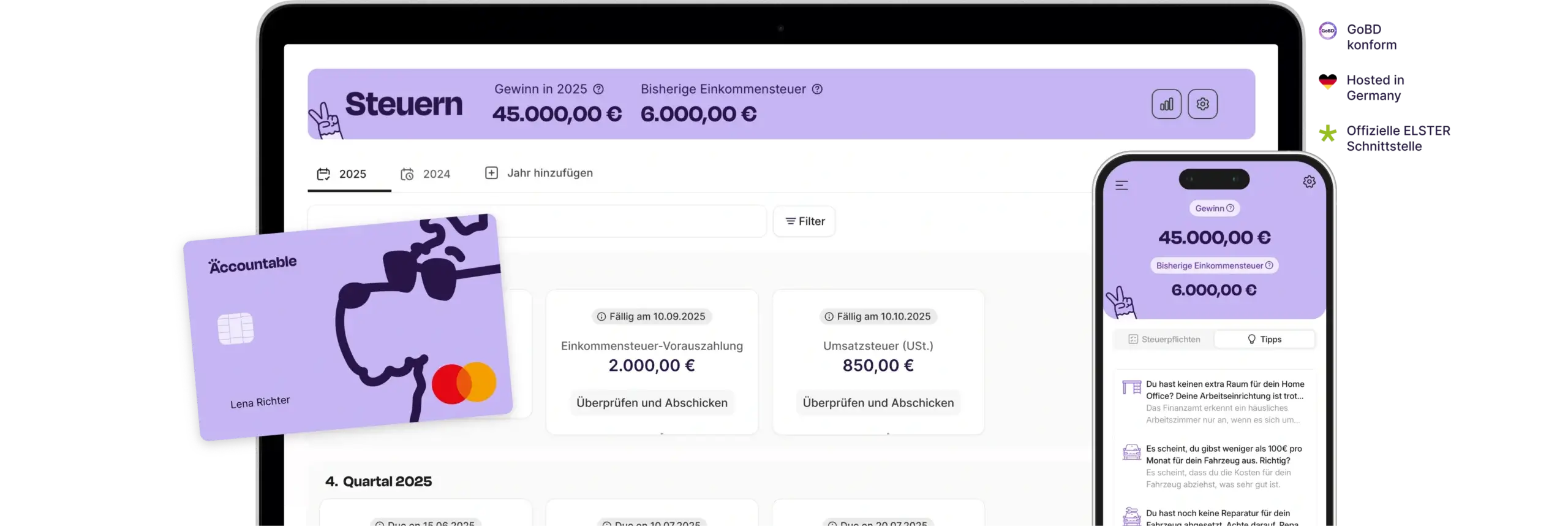Click the chip on the Accountable card

coord(235,329)
